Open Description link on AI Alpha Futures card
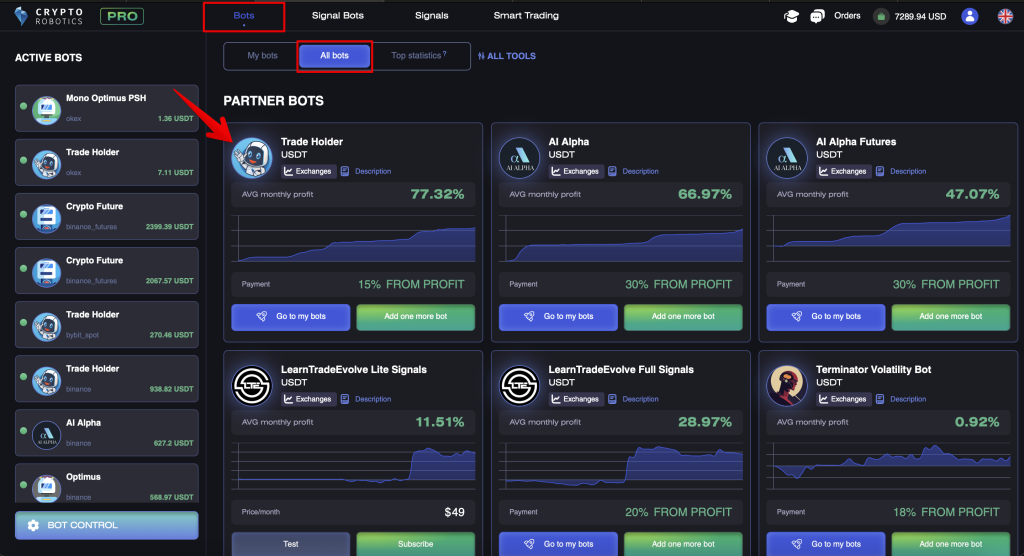 pos(908,171)
